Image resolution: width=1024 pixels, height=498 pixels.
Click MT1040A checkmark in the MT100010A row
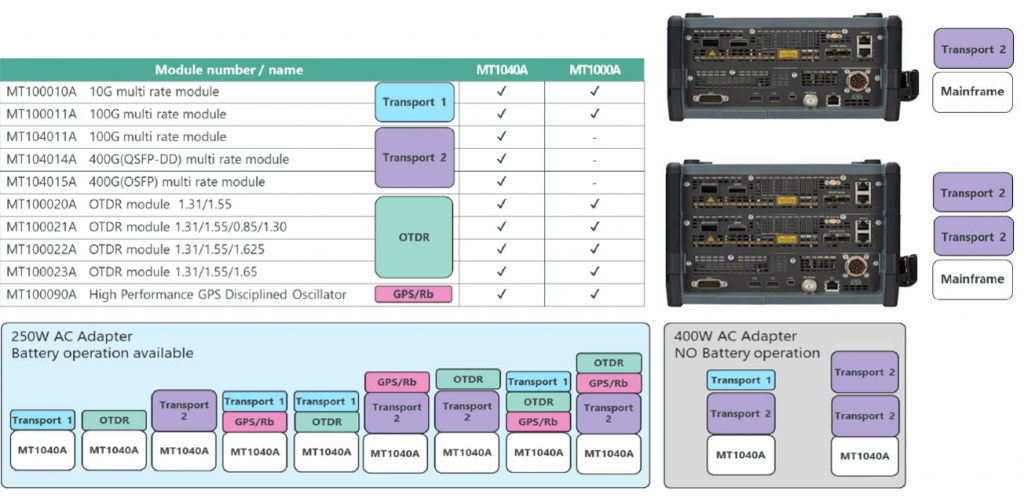tap(501, 92)
